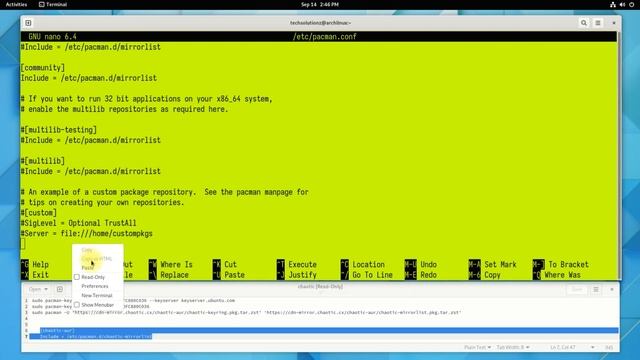The image size is (640, 360).
Task: Click GNU nano 6.4 header text
Action: click(x=52, y=37)
